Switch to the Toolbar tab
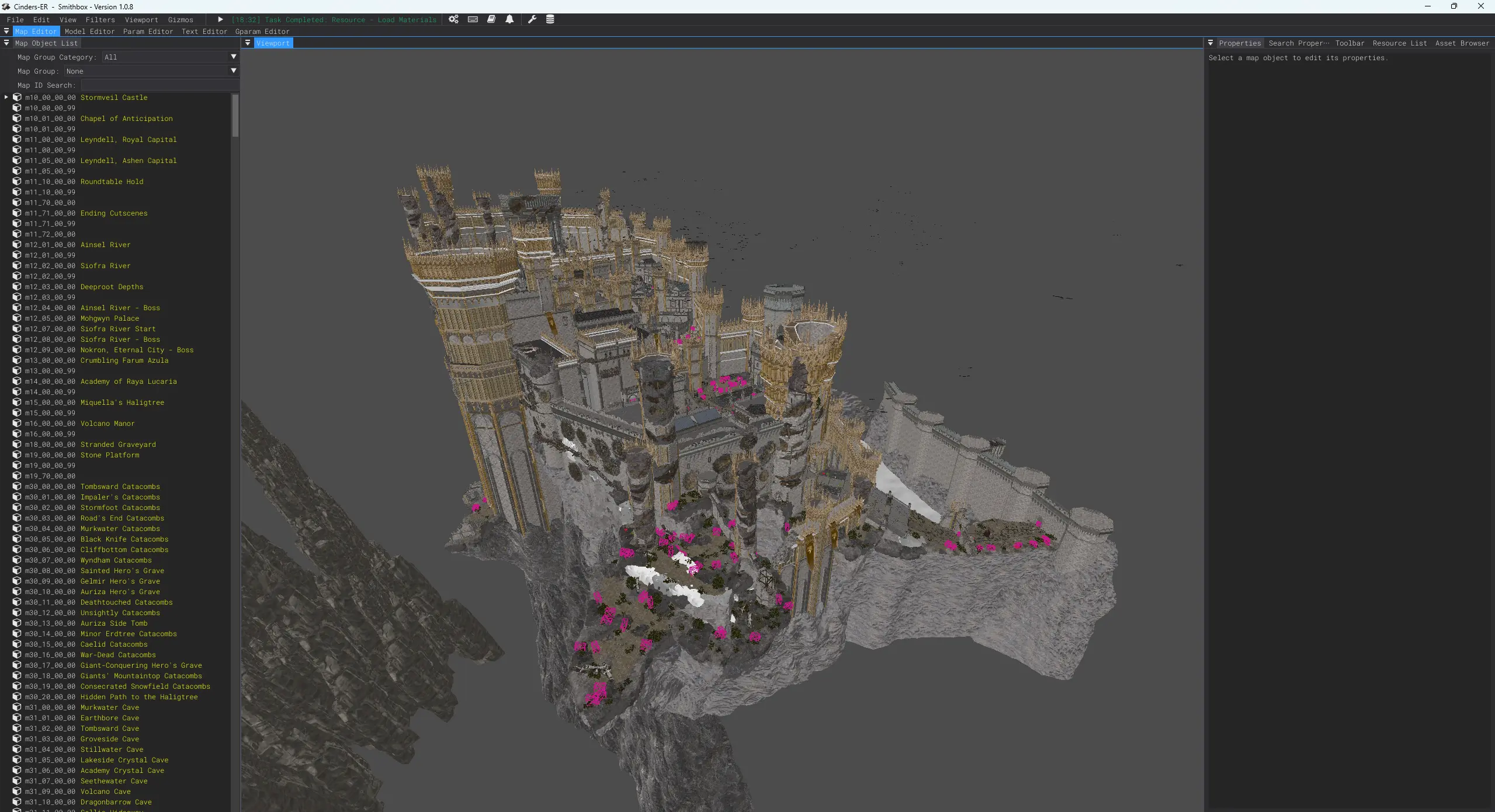The image size is (1495, 812). (1350, 43)
